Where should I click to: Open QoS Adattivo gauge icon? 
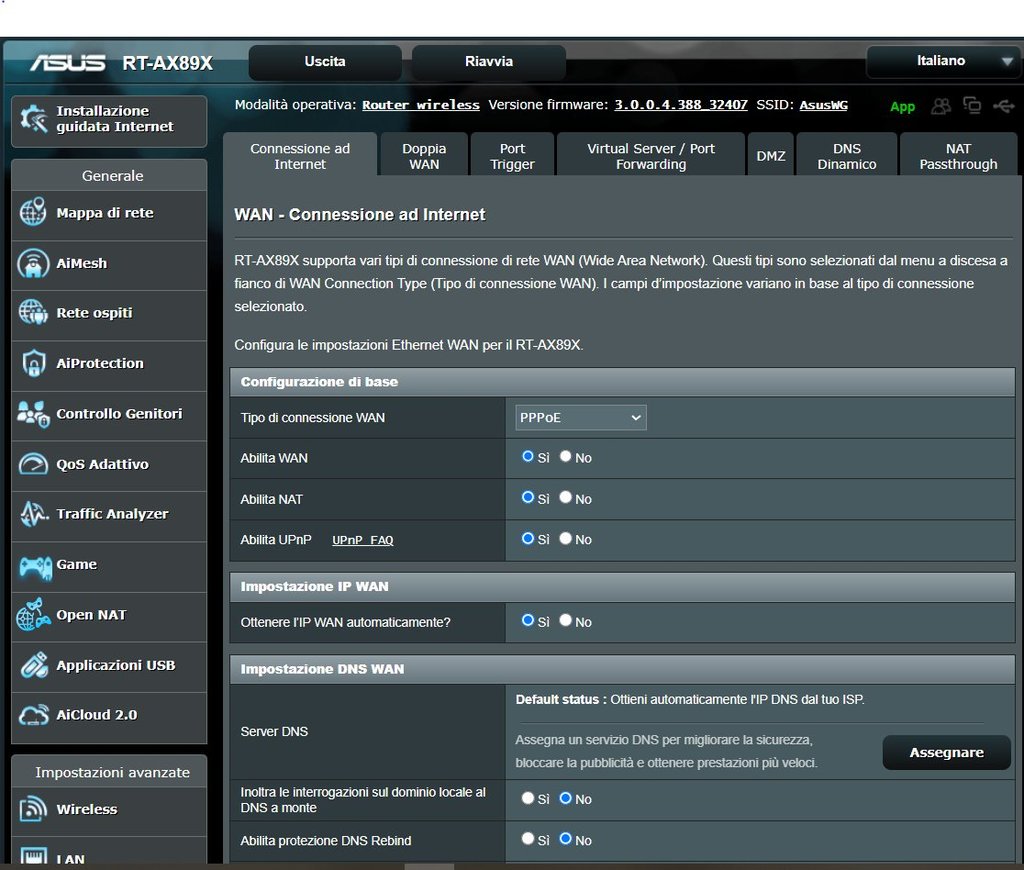(33, 464)
